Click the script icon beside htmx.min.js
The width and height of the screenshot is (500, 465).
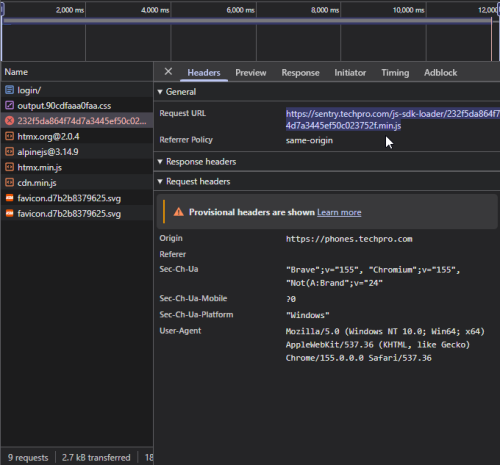(10, 167)
